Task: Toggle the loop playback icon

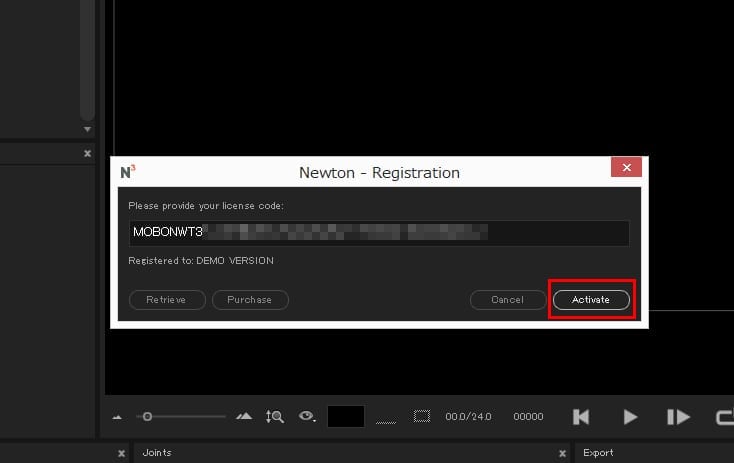Action: pyautogui.click(x=725, y=417)
